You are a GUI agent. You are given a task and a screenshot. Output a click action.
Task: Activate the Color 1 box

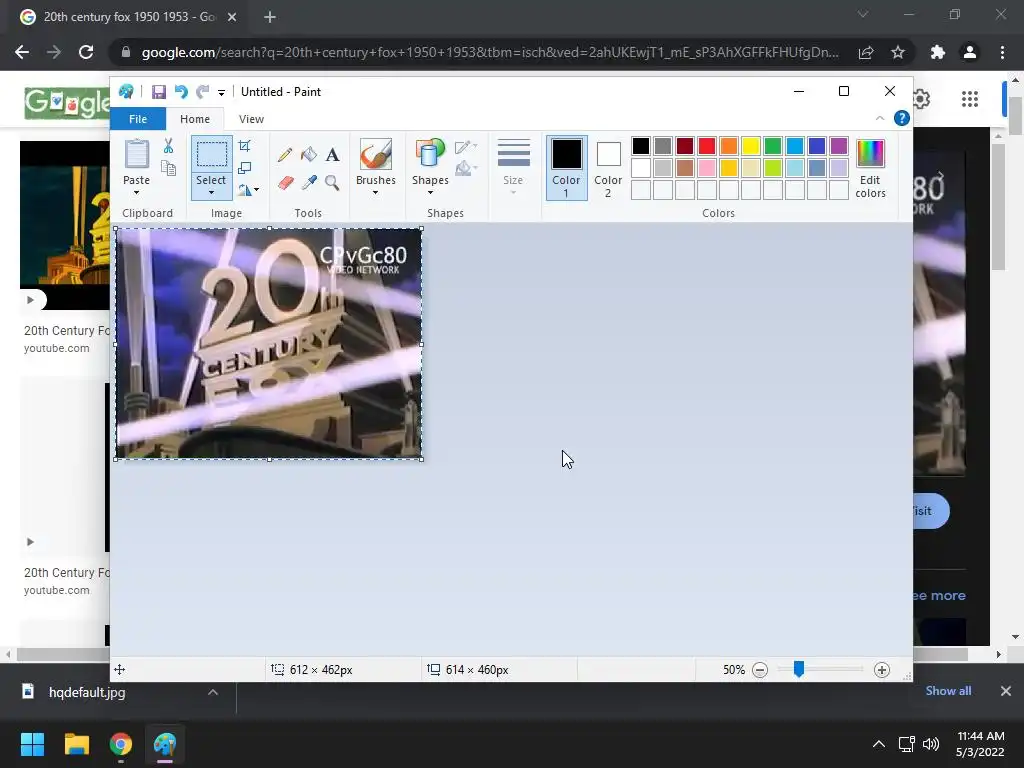click(566, 168)
